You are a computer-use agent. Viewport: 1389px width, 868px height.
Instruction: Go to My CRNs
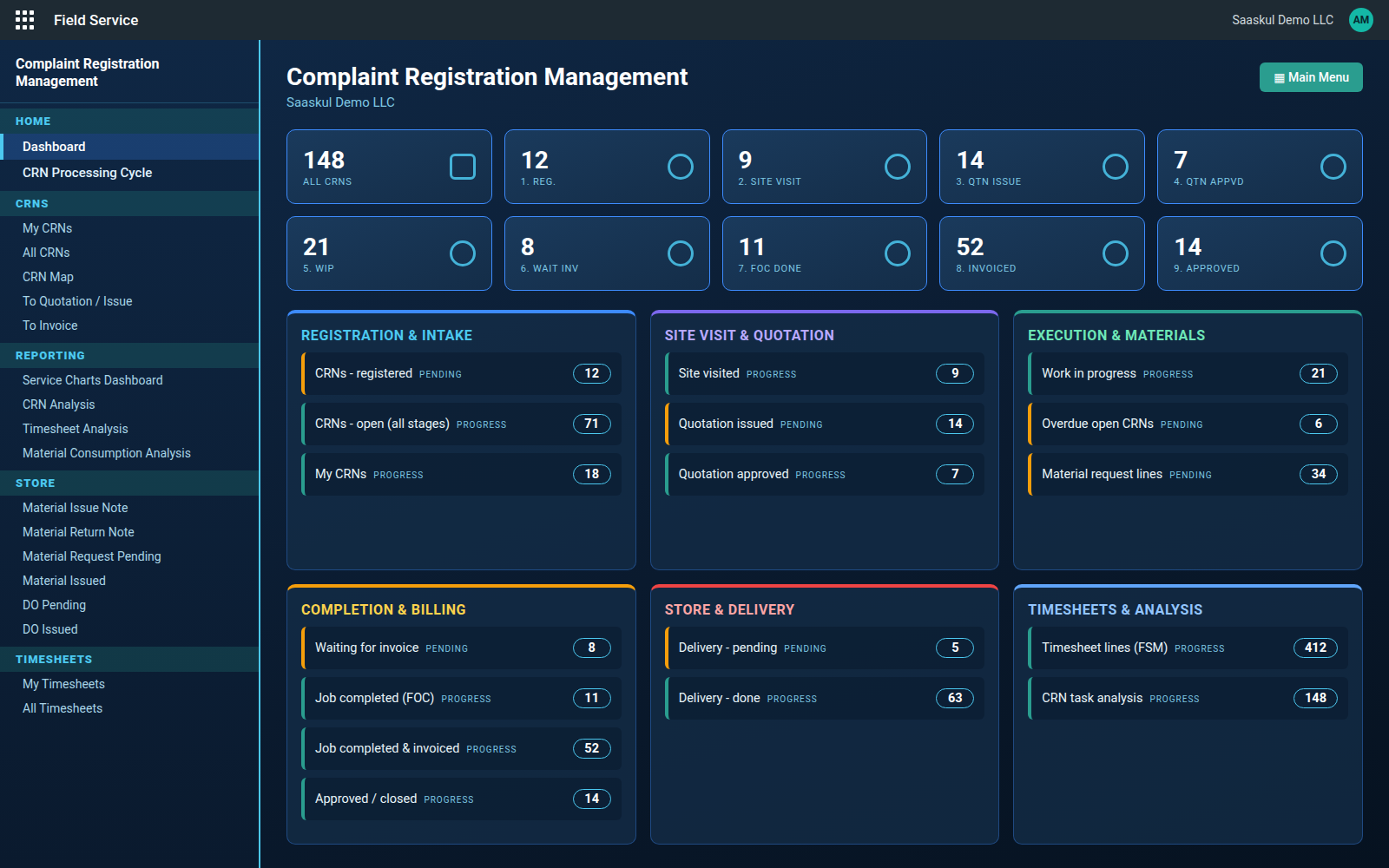tap(129, 228)
